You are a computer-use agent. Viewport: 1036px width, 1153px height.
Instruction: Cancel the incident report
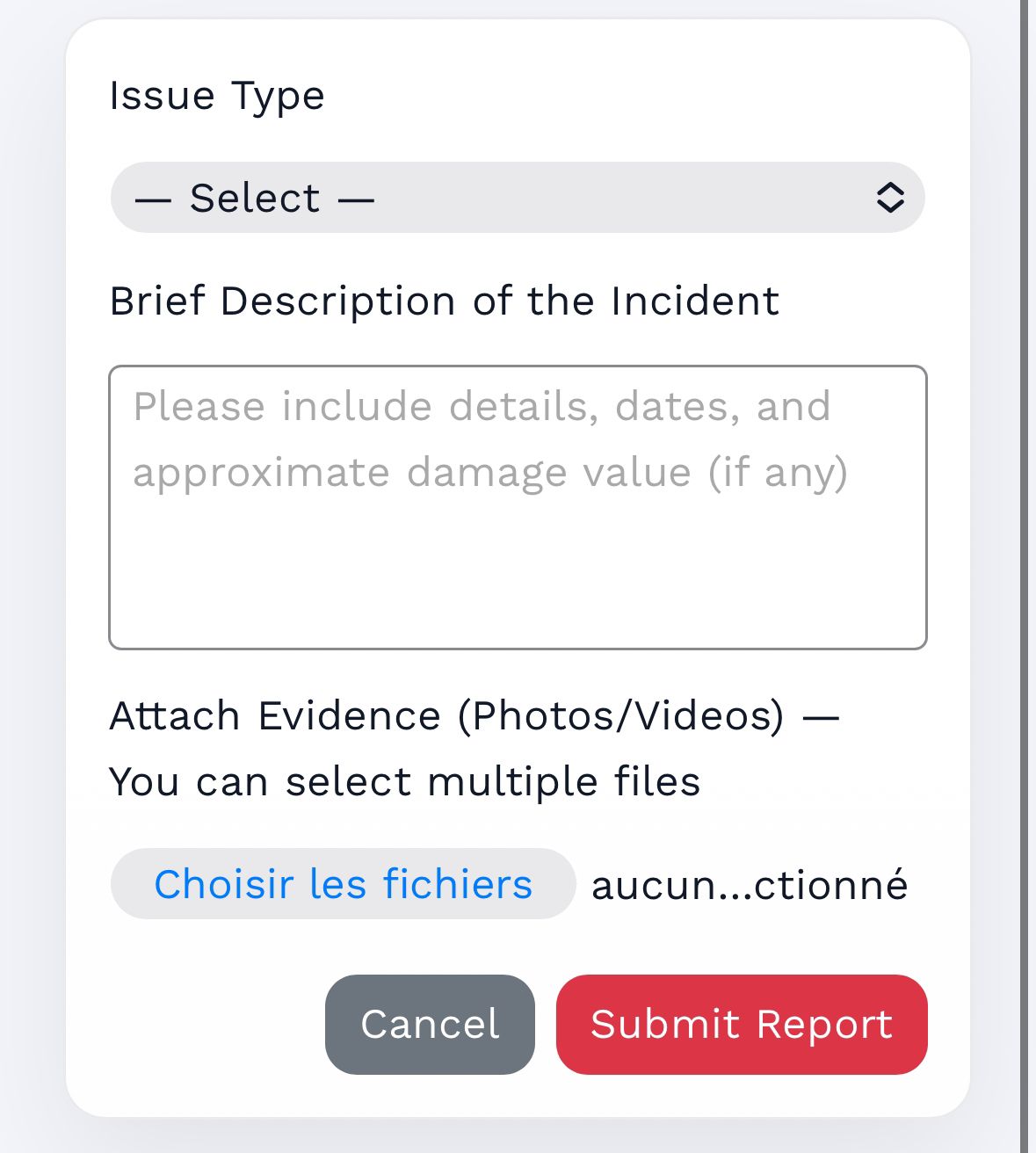[430, 1025]
